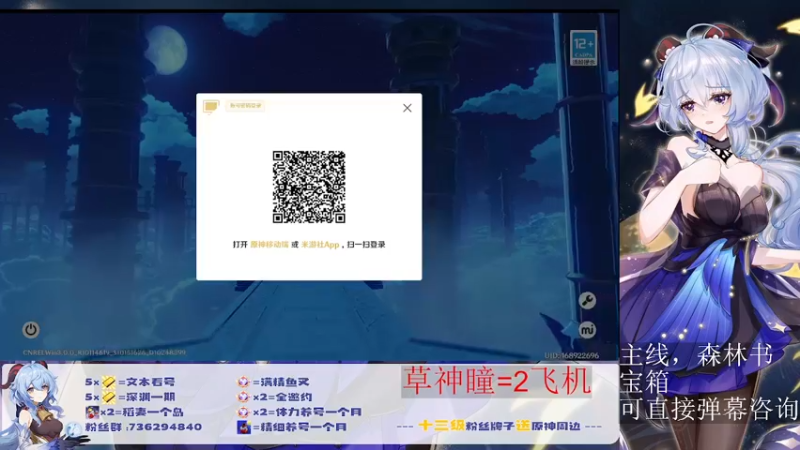Click the 清精鱼叉 line
800x450 pixels.
[273, 382]
